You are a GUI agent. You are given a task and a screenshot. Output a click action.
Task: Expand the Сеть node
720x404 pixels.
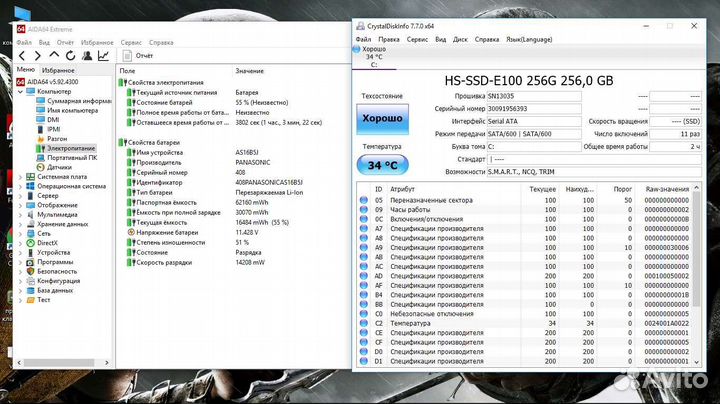point(20,234)
